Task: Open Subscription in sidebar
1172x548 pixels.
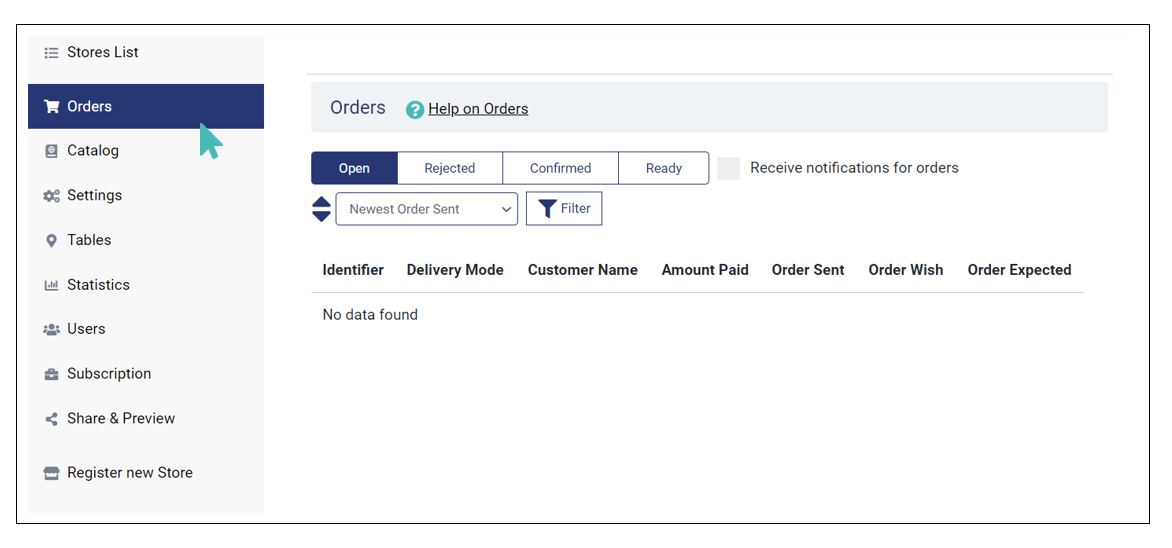Action: pos(146,374)
